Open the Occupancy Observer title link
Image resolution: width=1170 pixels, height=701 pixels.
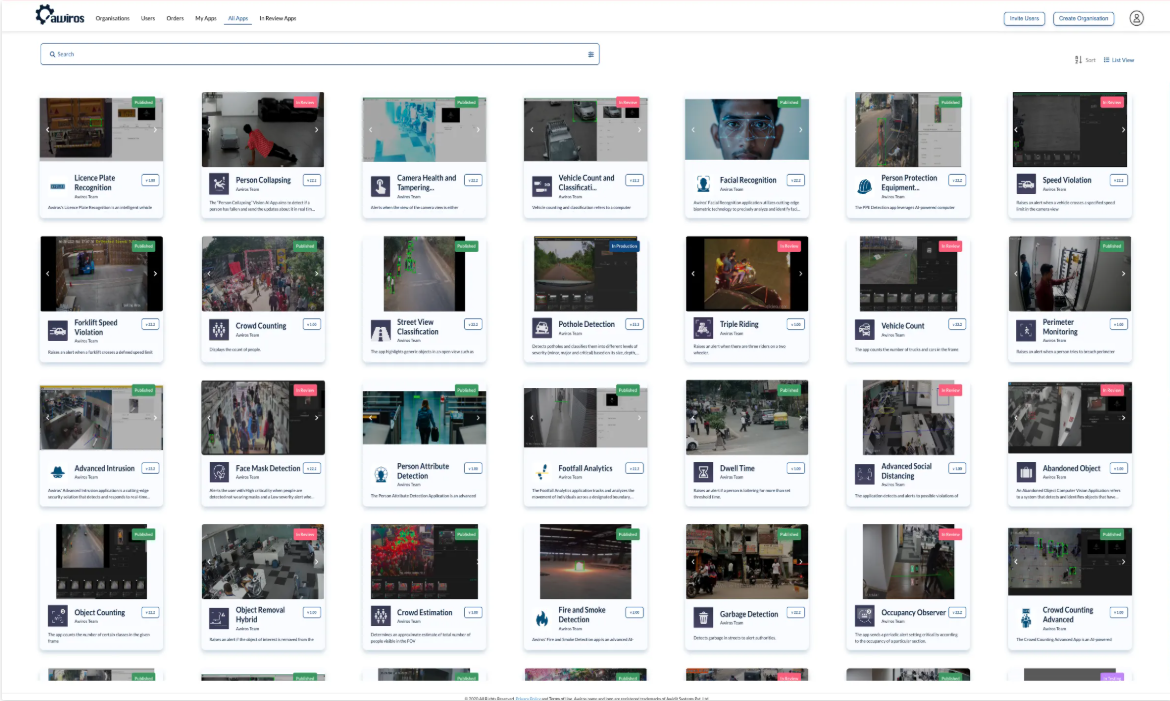point(913,612)
